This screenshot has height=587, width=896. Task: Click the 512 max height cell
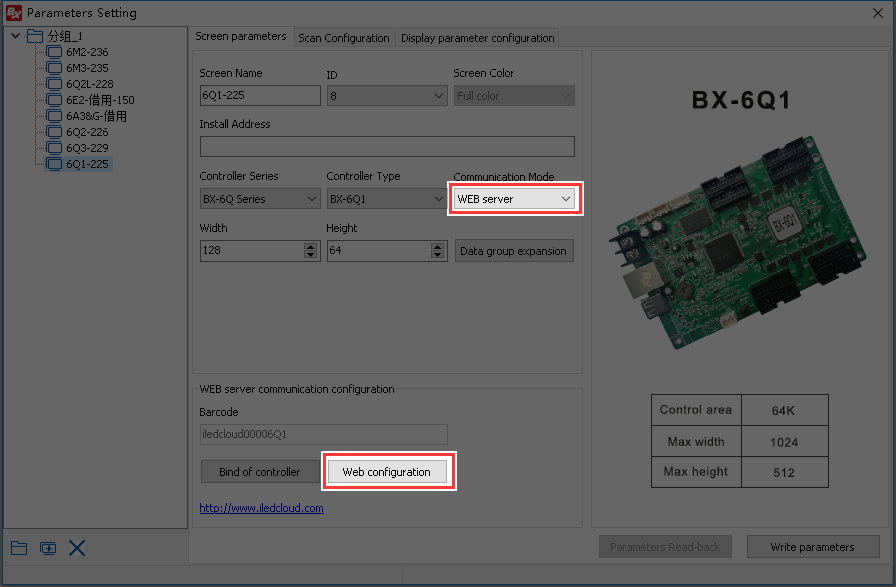point(784,472)
